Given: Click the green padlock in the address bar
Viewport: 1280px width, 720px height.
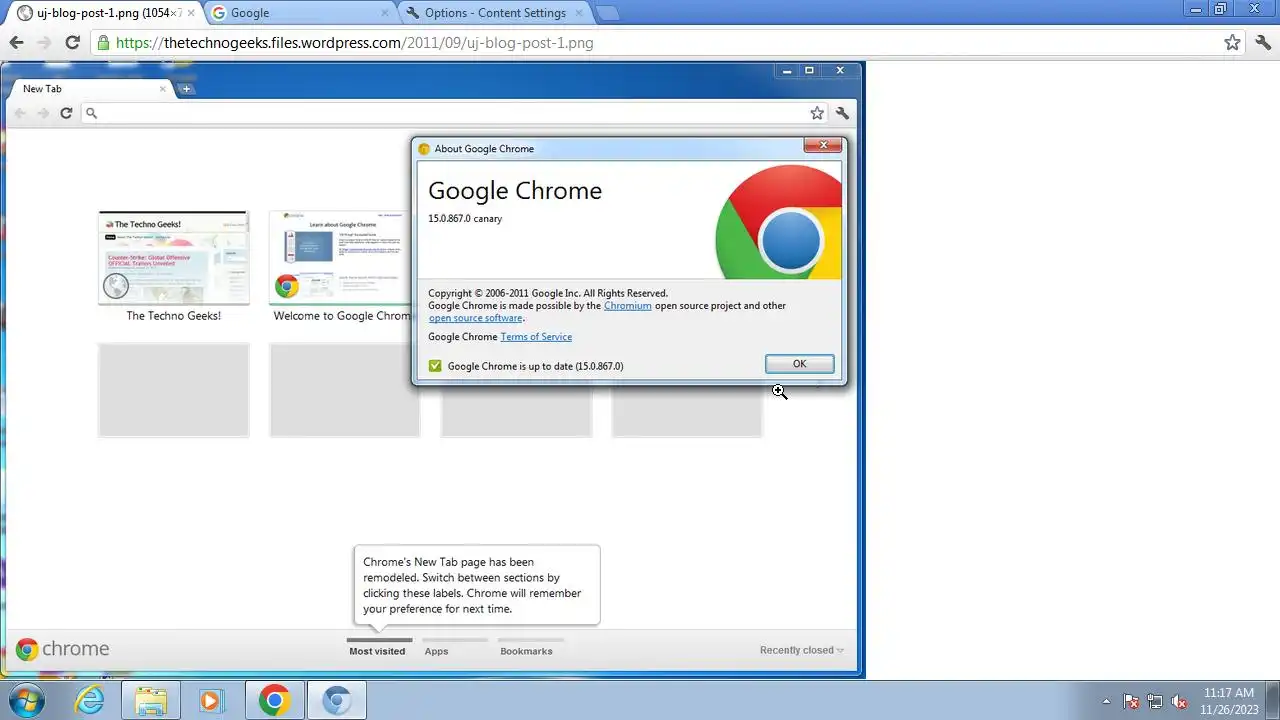Looking at the screenshot, I should tap(103, 43).
